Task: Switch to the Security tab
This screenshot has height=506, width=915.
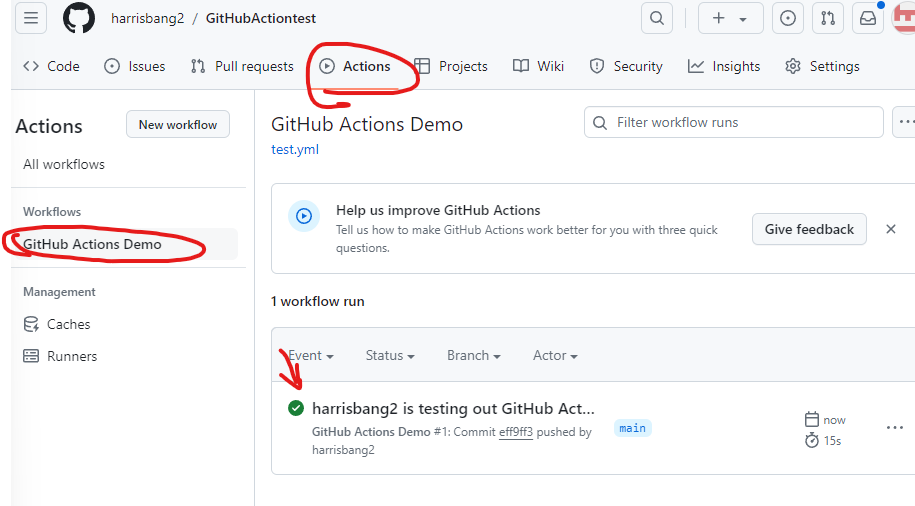Action: point(626,67)
